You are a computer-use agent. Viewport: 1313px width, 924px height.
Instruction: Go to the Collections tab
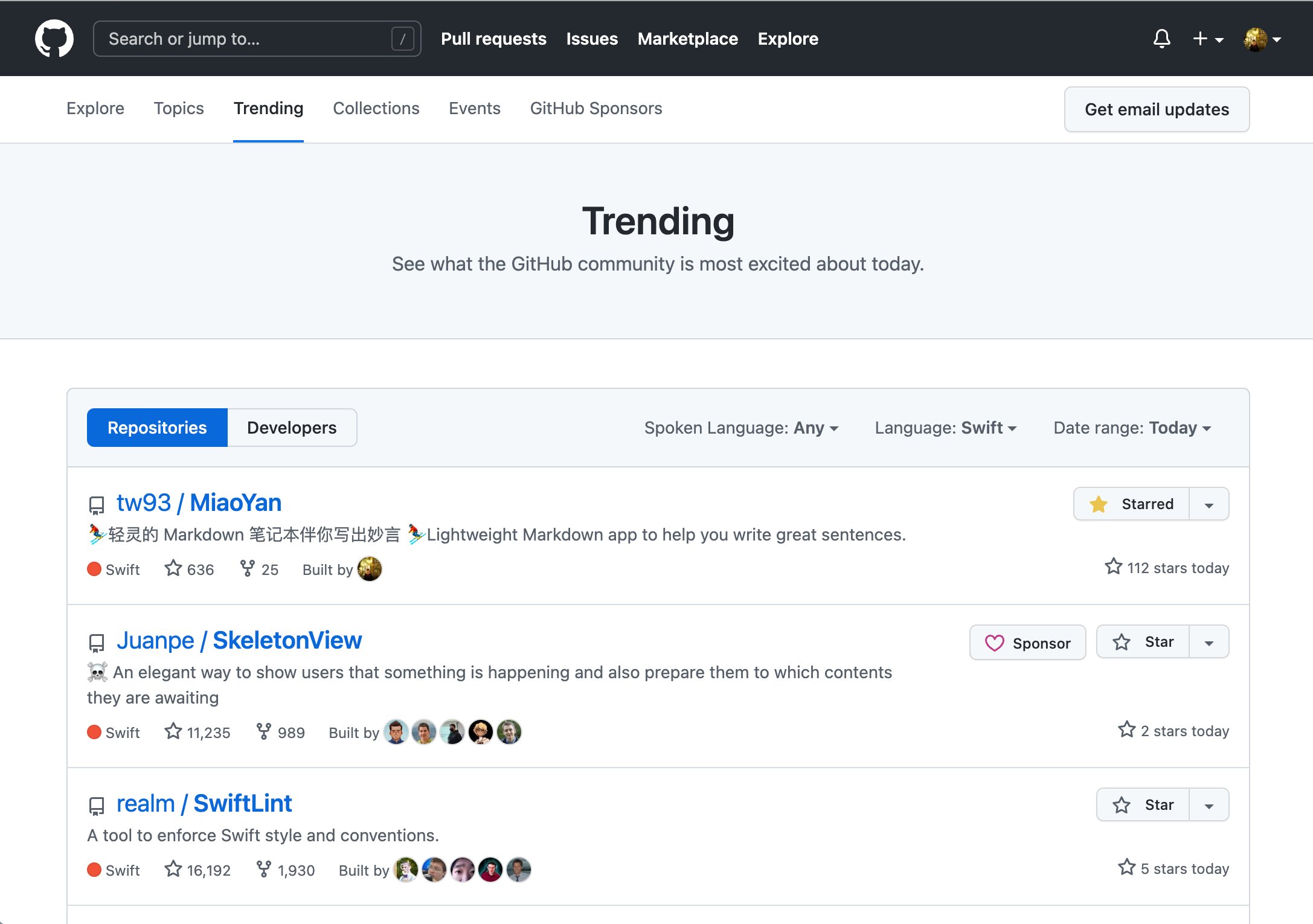pos(376,108)
